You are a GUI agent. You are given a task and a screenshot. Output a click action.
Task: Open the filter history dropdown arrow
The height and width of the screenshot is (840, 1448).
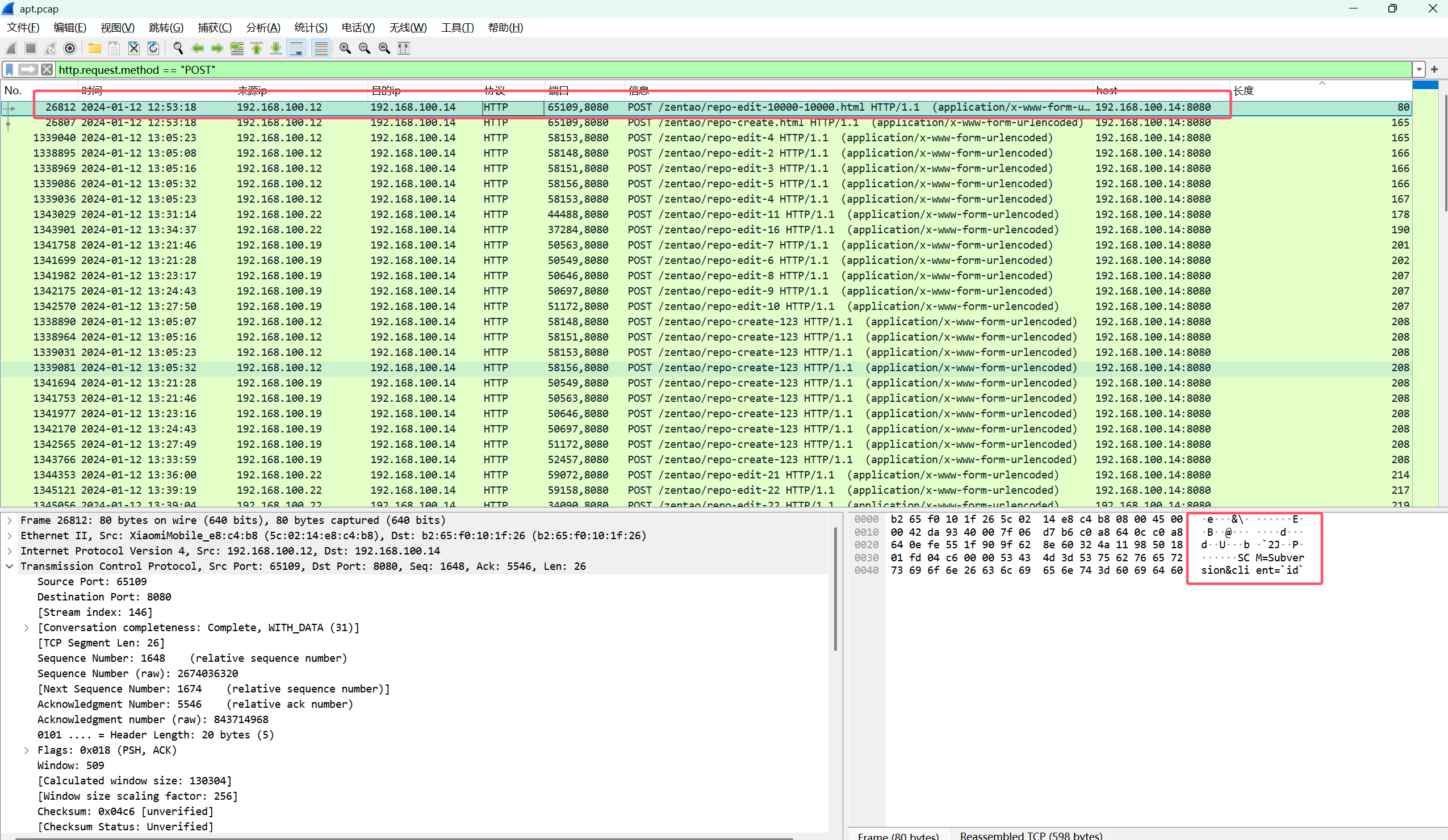point(1418,69)
